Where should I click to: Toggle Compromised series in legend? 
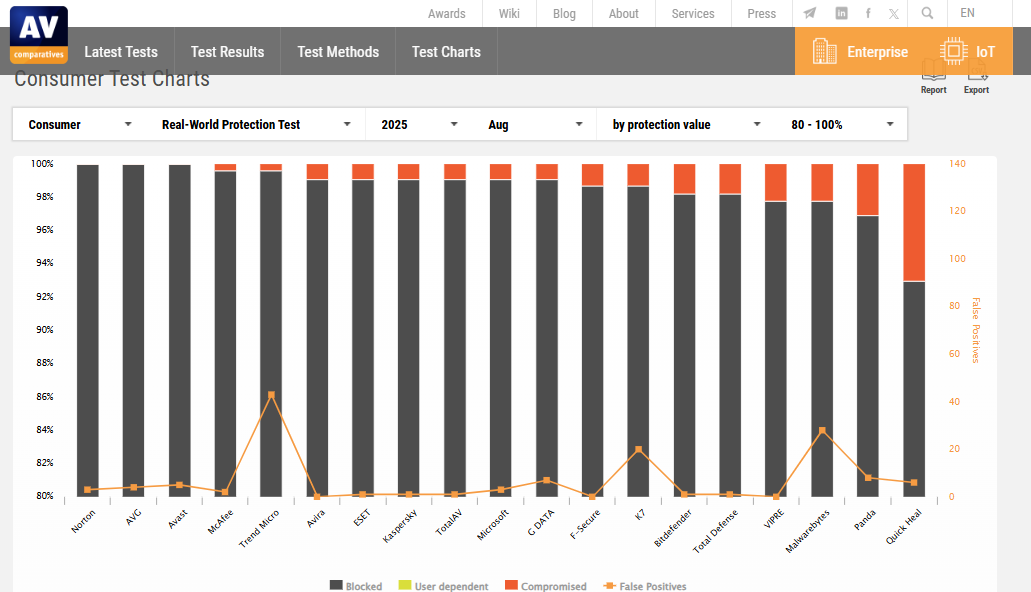pos(546,585)
